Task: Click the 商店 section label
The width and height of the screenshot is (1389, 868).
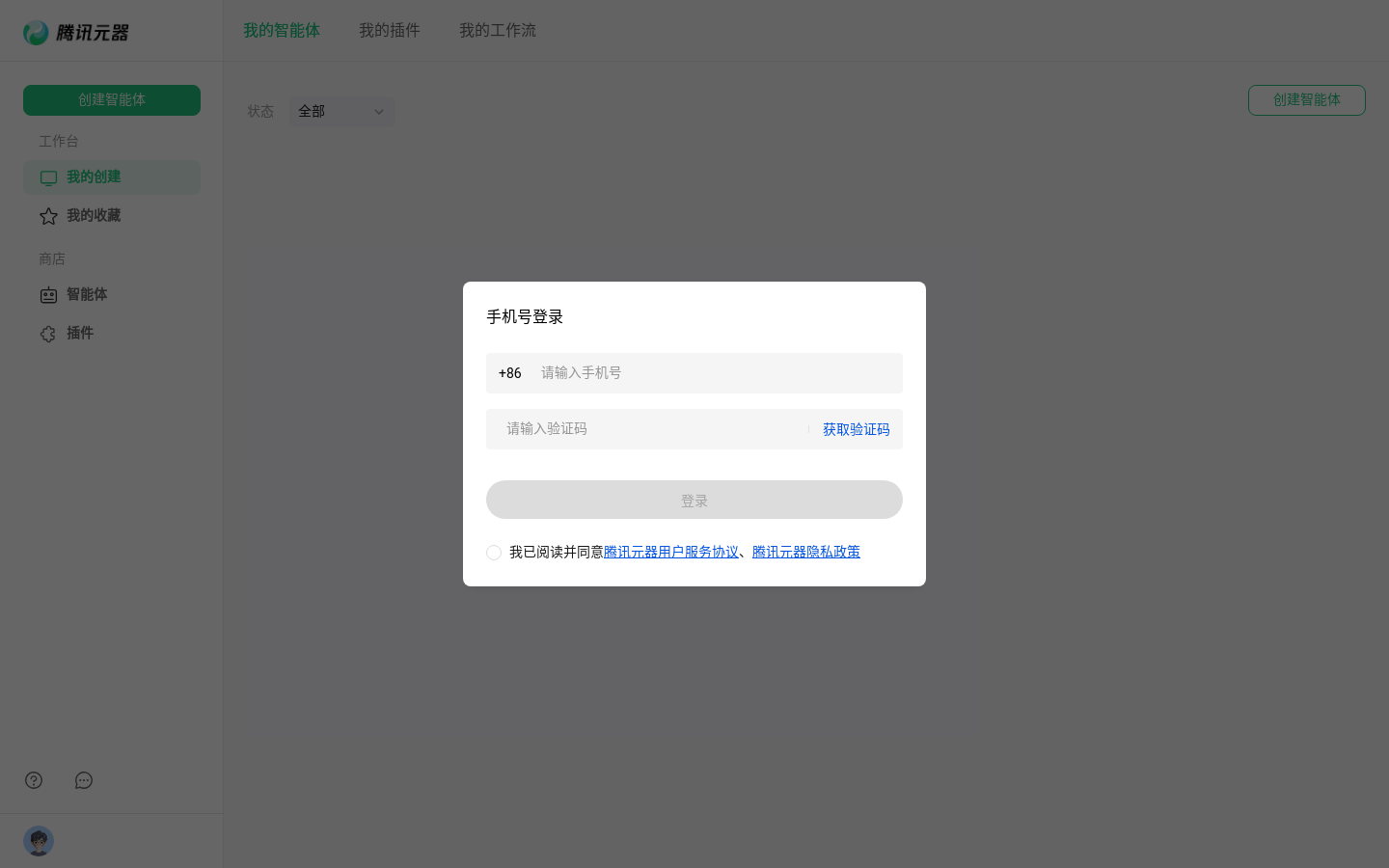Action: 52,258
